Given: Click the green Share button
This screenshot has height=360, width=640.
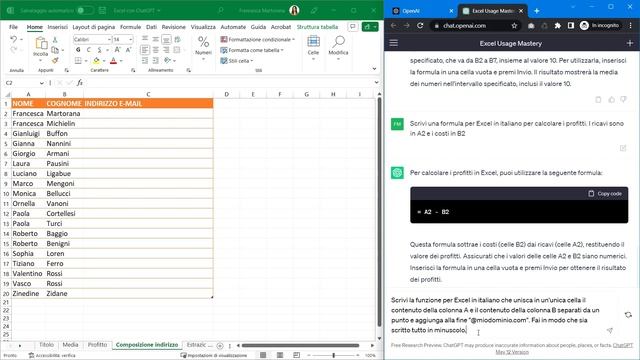Looking at the screenshot, I should pos(370,27).
